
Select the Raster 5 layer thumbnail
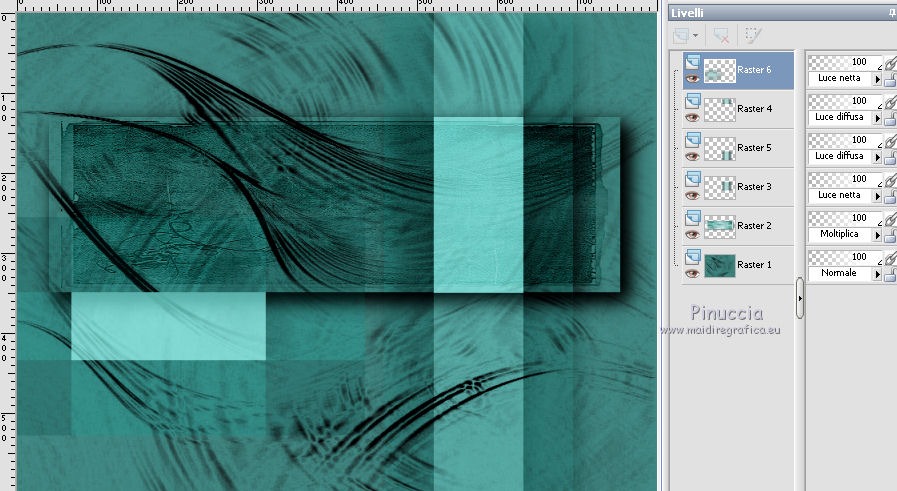click(720, 148)
